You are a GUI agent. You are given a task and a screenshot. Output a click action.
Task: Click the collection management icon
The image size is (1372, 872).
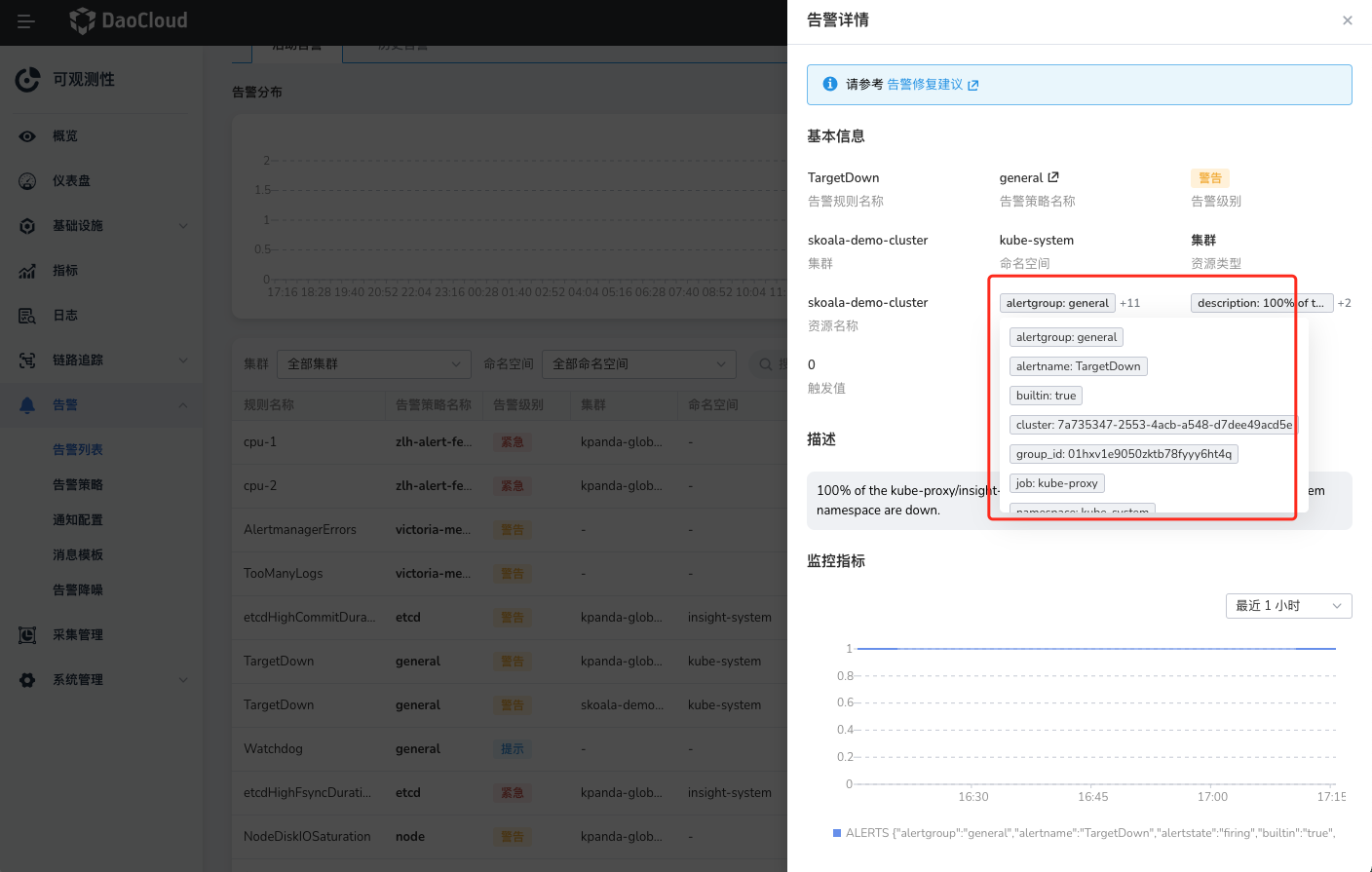pos(27,635)
